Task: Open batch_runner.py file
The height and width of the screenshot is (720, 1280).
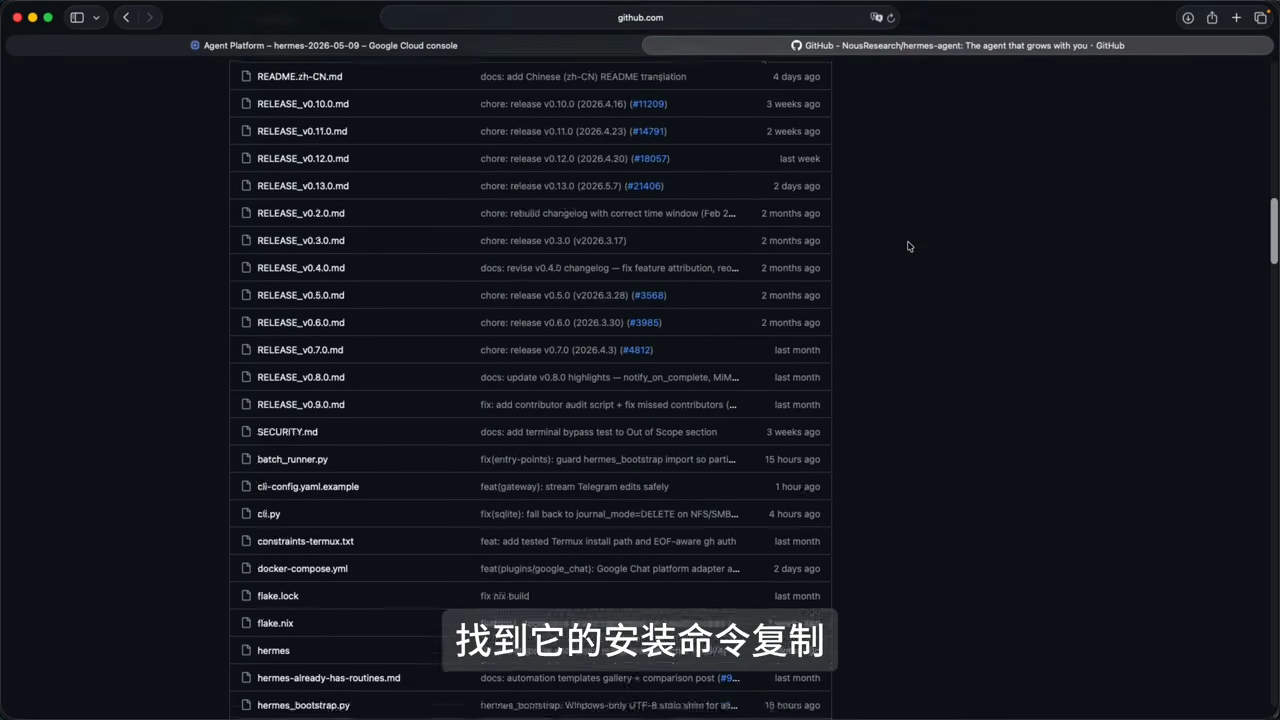Action: (292, 459)
